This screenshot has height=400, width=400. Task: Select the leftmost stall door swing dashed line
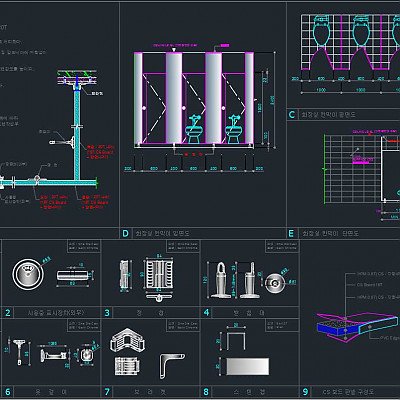pyautogui.click(x=154, y=108)
